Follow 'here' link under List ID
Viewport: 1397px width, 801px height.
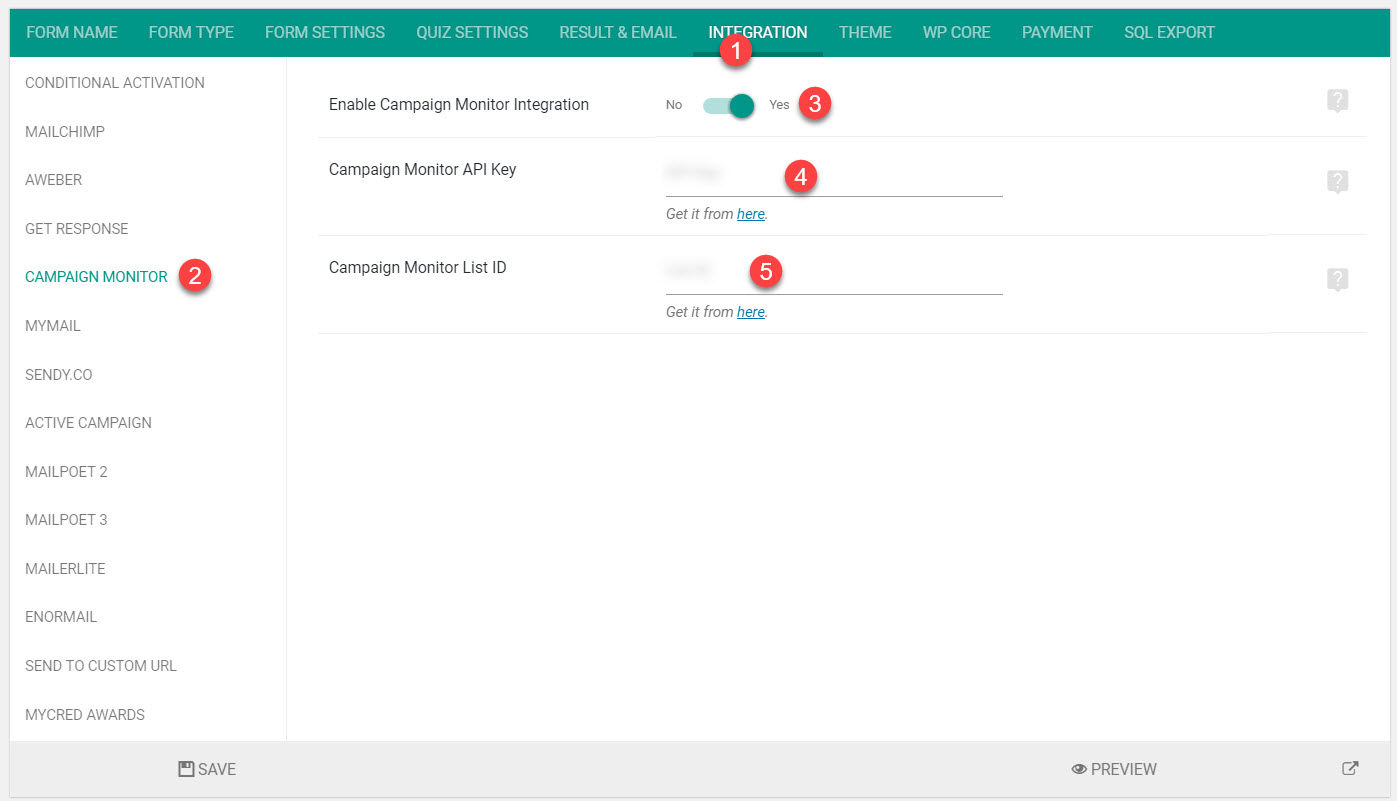(x=751, y=312)
